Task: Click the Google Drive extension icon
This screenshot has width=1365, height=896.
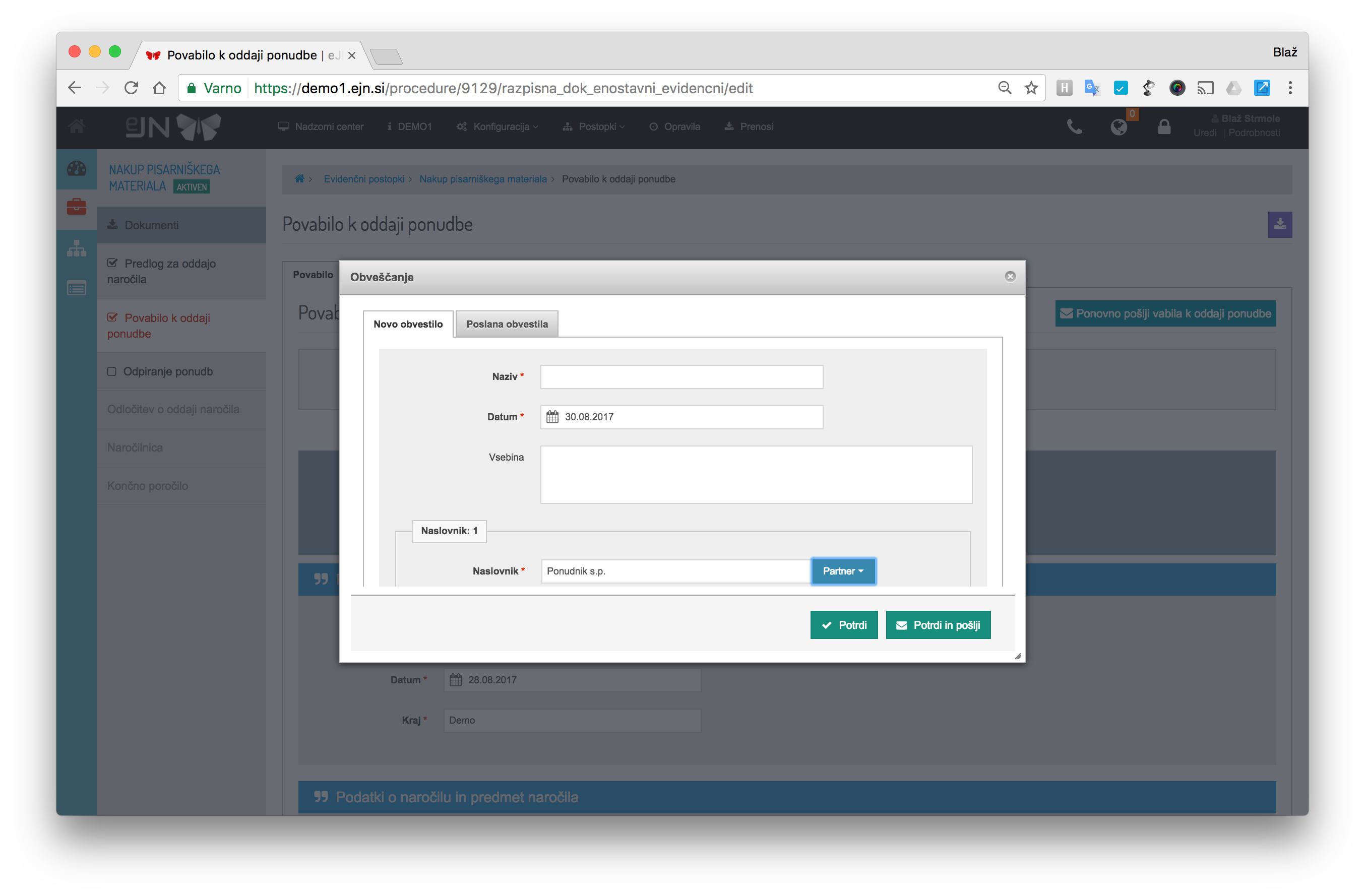Action: 1233,88
